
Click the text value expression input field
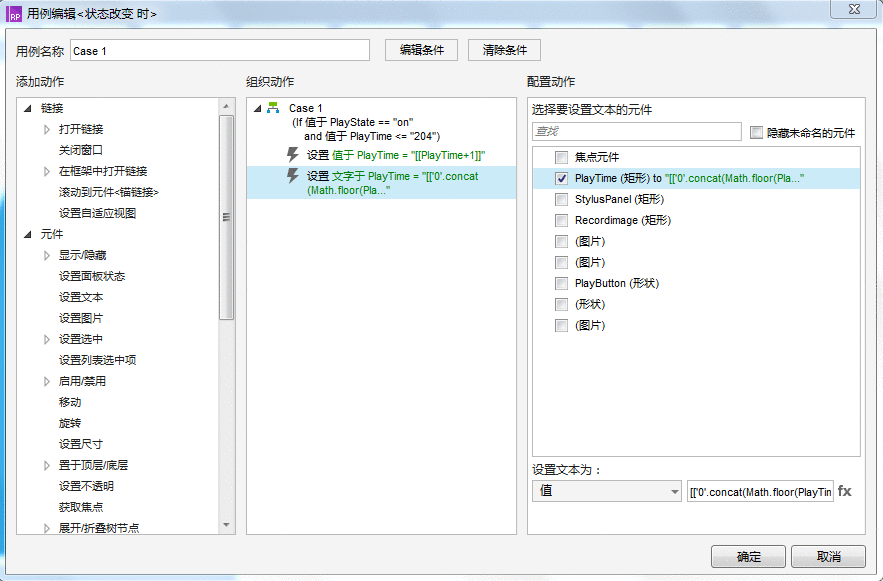(x=760, y=491)
